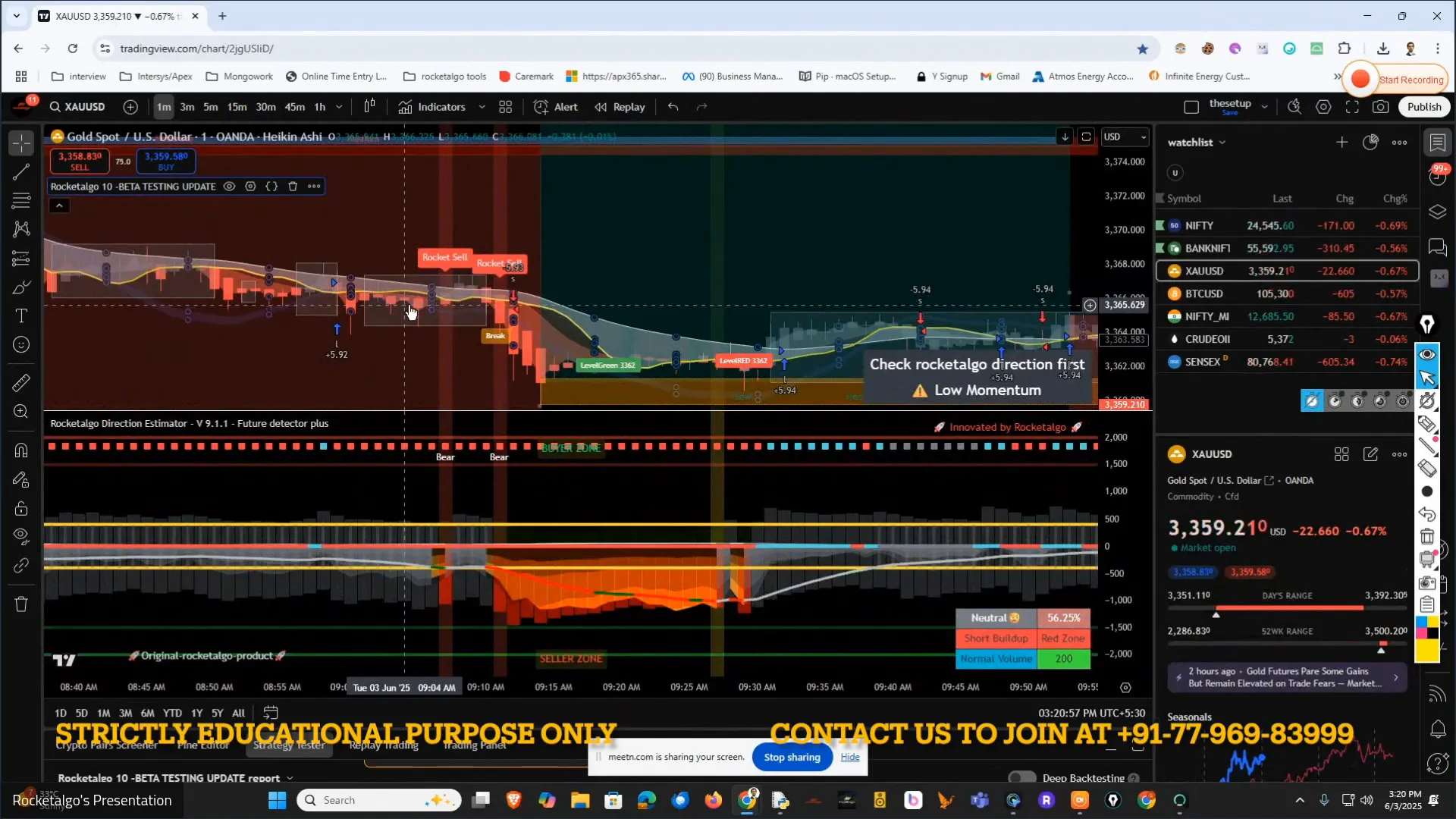Image resolution: width=1456 pixels, height=819 pixels.
Task: Expand the time interval dropdown chevron
Action: [x=339, y=107]
